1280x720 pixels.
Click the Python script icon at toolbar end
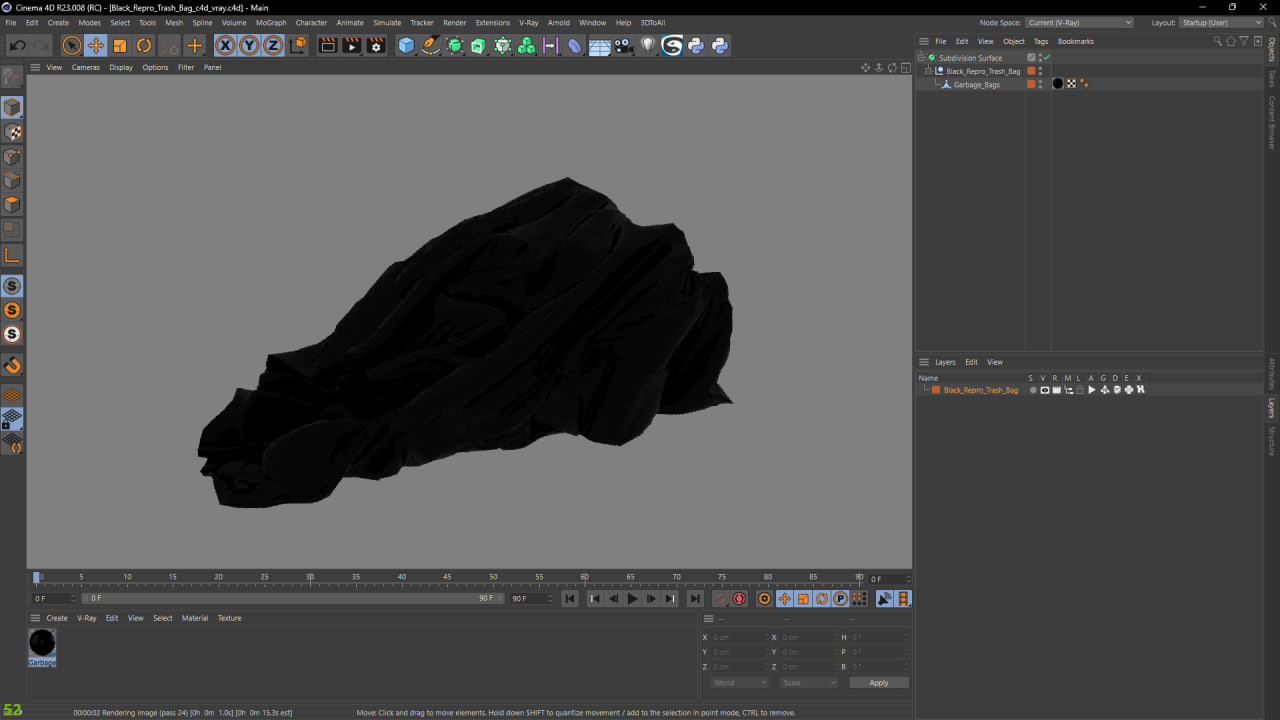720,45
